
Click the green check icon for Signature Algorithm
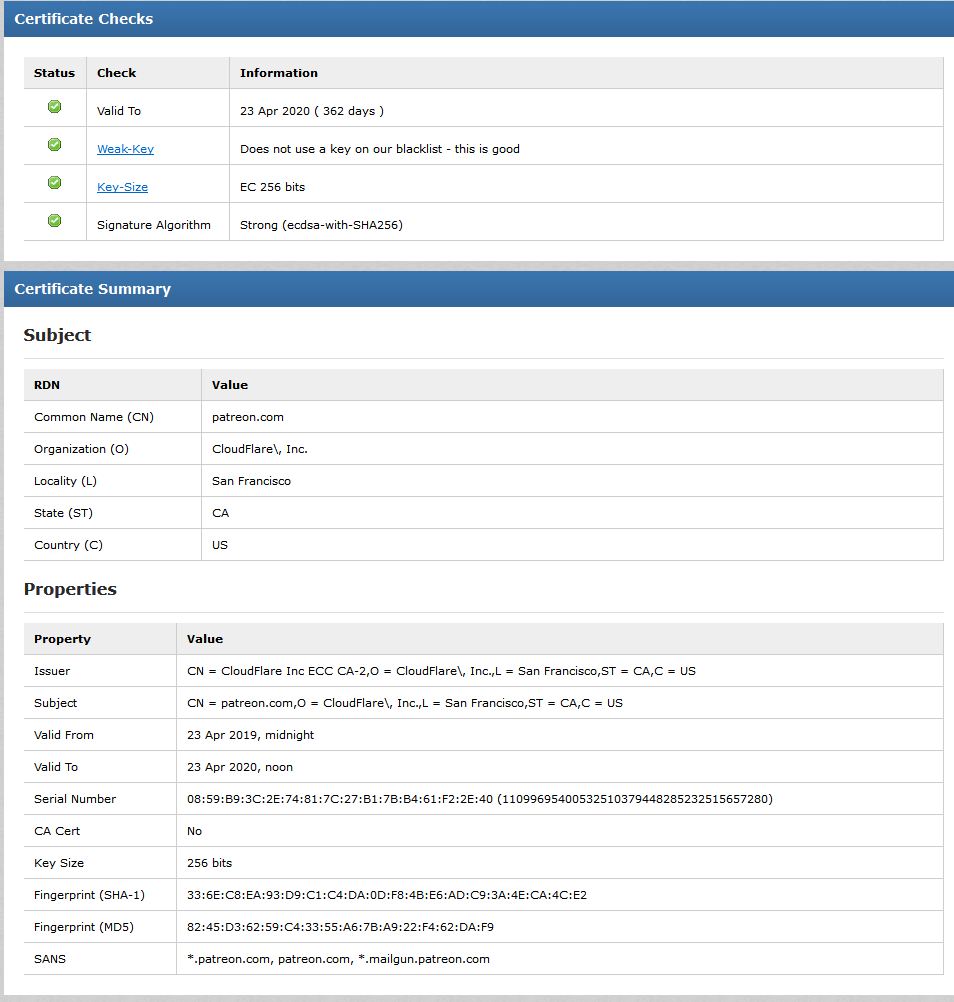click(55, 221)
